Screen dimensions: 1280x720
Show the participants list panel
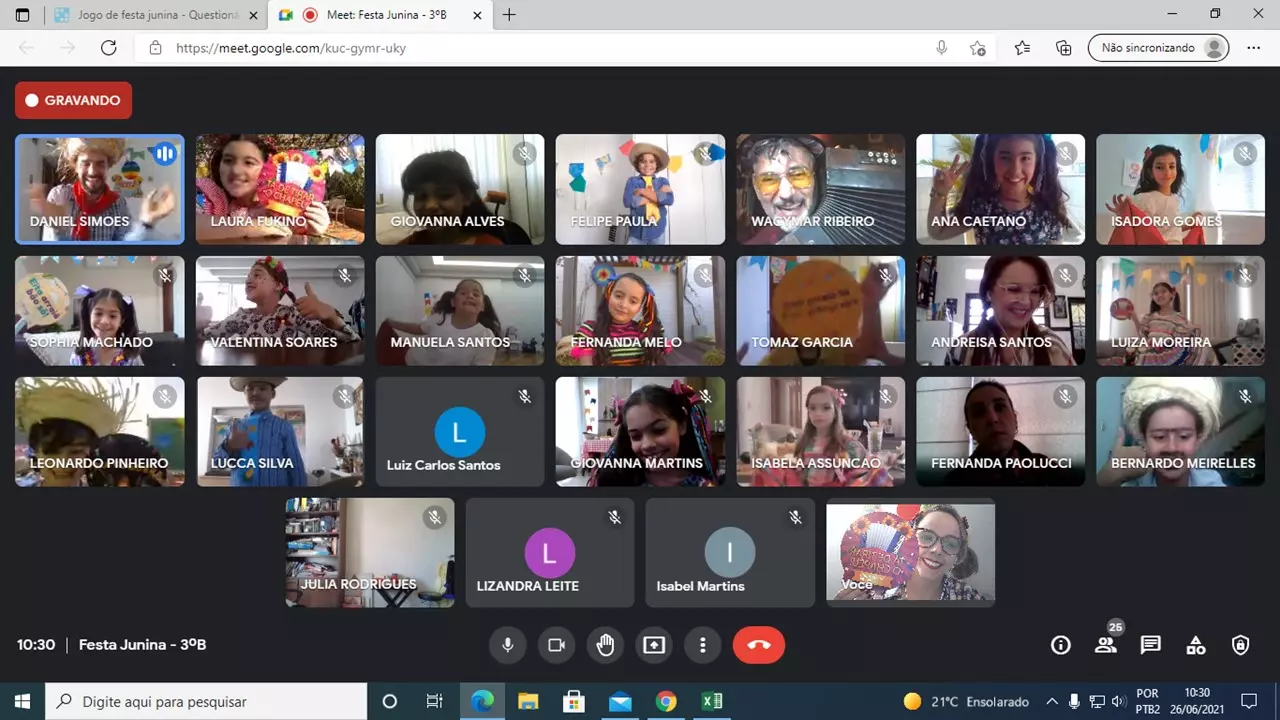coord(1106,645)
